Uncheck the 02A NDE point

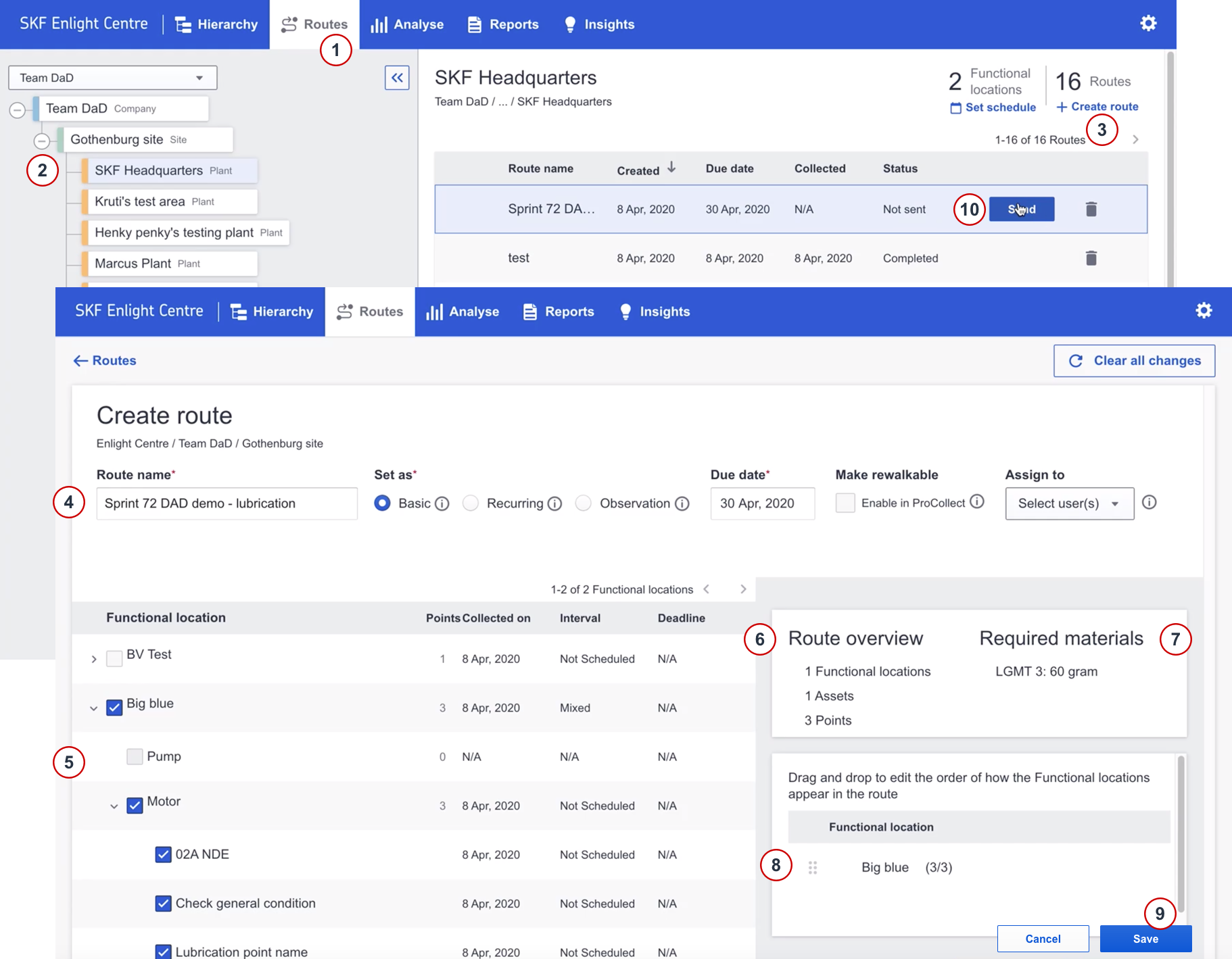coord(163,855)
